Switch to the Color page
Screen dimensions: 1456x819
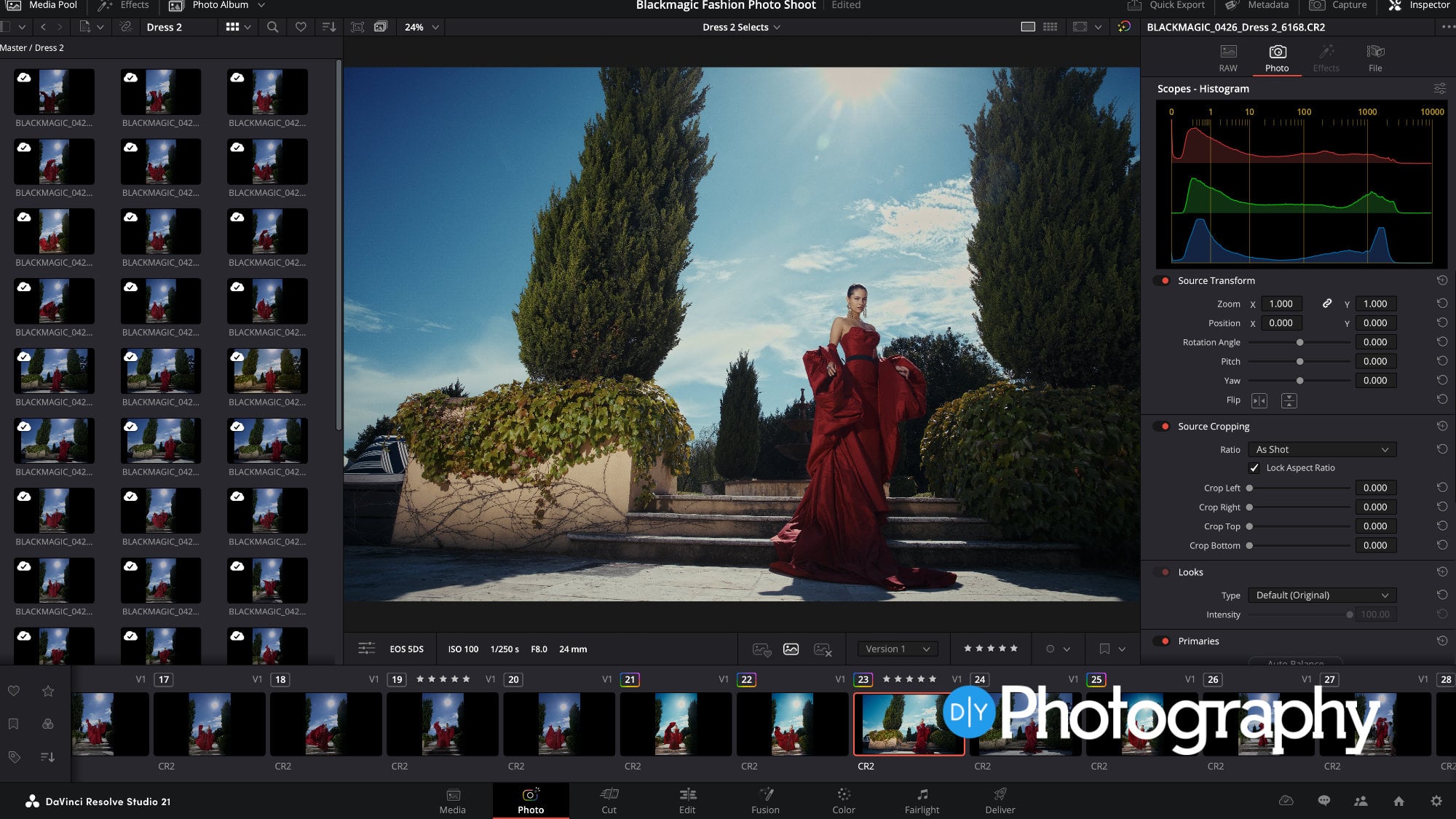tap(844, 800)
